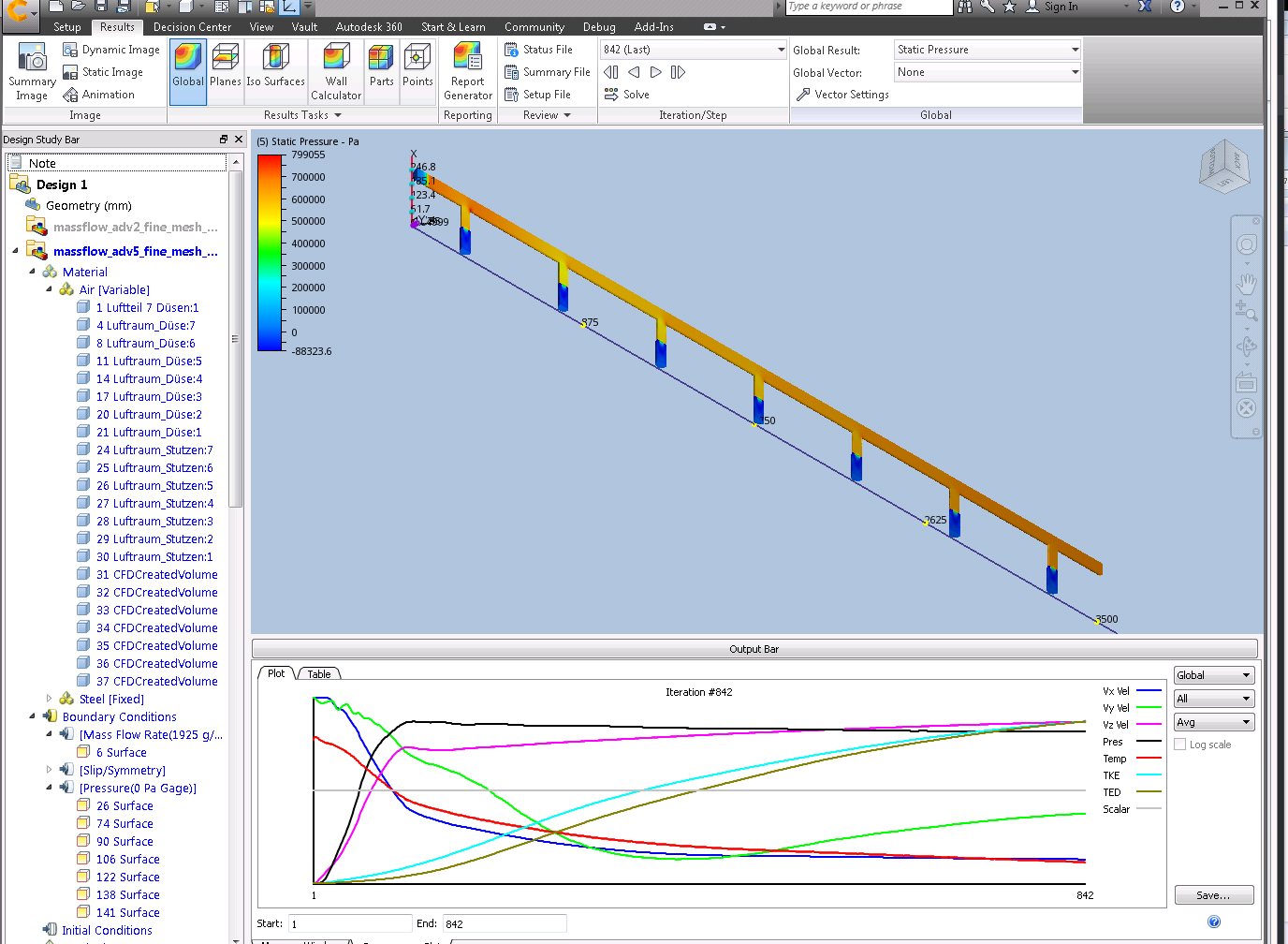Viewport: 1288px width, 944px height.
Task: Select the Points results task
Action: pyautogui.click(x=417, y=72)
